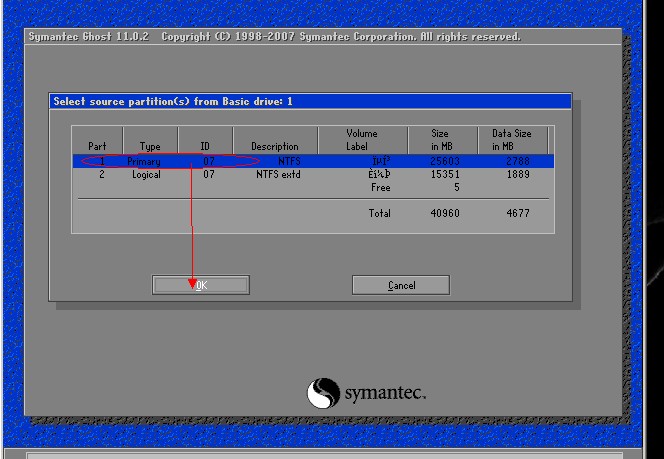Screen dimensions: 664x459
Task: Click the NTFS description cell
Action: click(289, 161)
